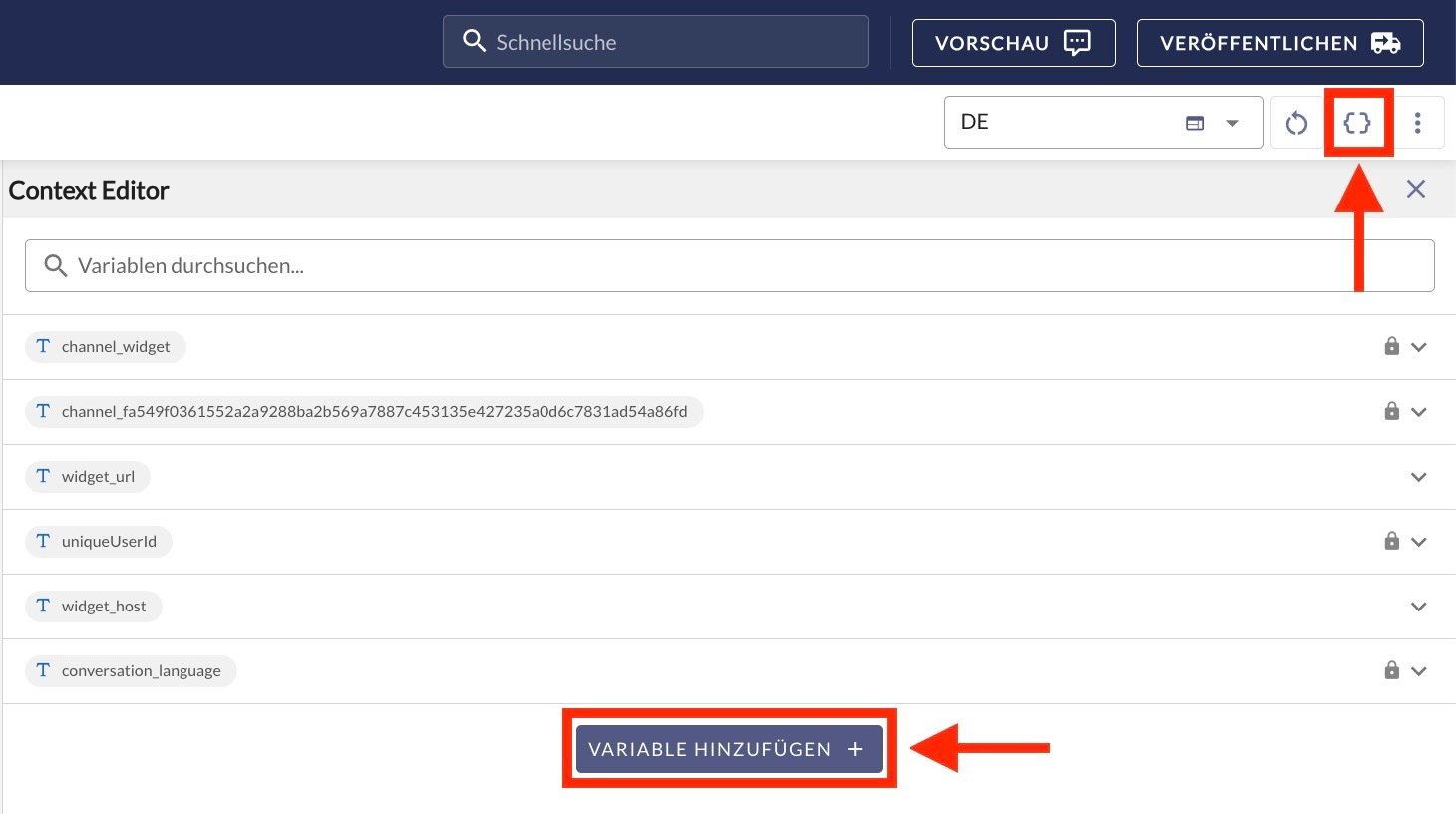Click the lock icon on uniqueUserId row
The height and width of the screenshot is (814, 1456).
1391,541
